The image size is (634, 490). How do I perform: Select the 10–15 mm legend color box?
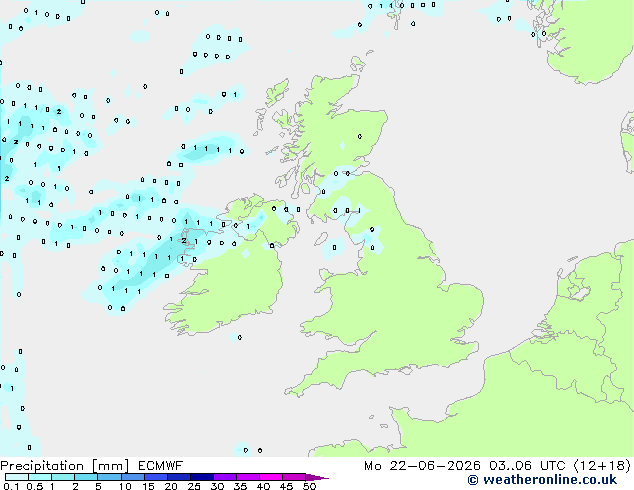pyautogui.click(x=132, y=477)
